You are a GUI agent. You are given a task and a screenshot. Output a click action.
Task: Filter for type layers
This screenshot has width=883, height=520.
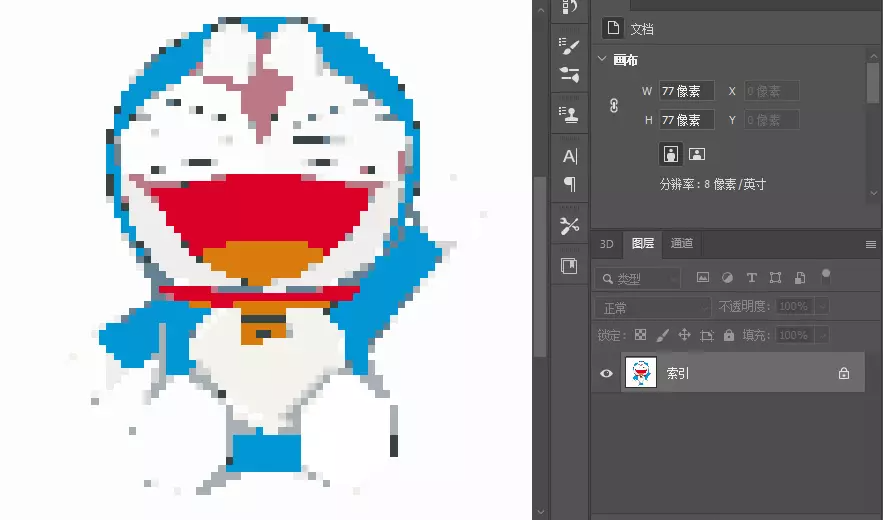[x=751, y=277]
